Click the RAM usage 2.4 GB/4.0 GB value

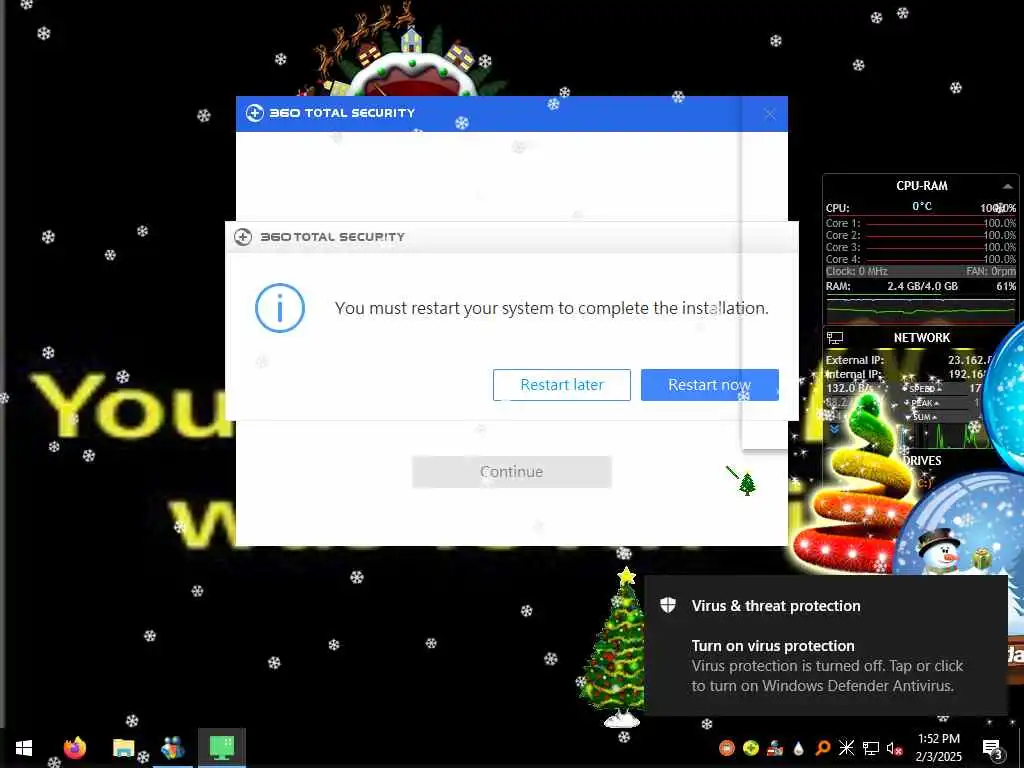[x=922, y=286]
